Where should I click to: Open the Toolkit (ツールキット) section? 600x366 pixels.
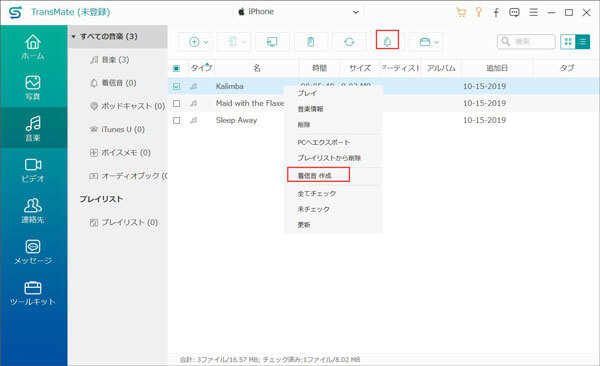pos(33,293)
